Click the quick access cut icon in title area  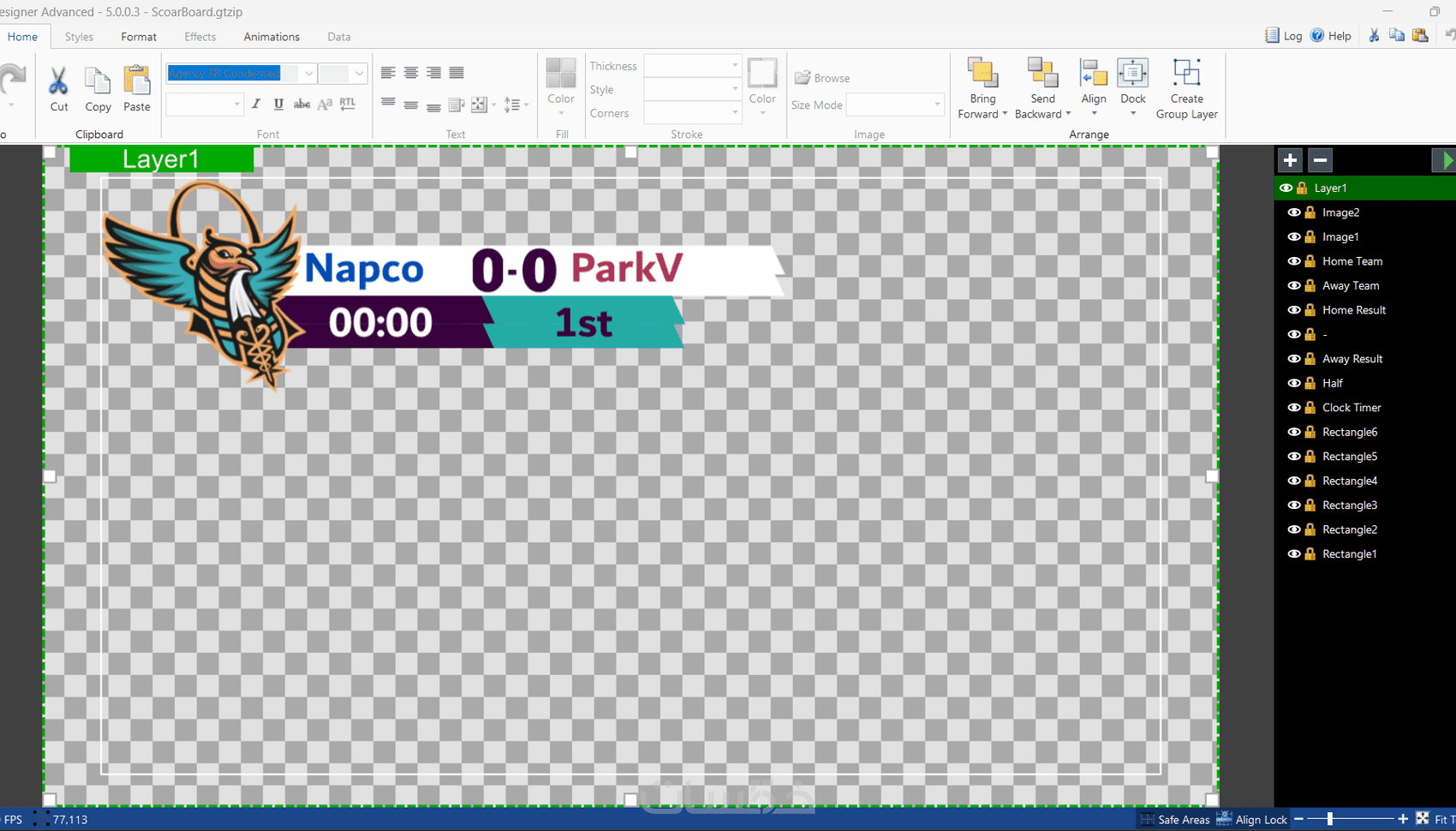(x=1374, y=35)
